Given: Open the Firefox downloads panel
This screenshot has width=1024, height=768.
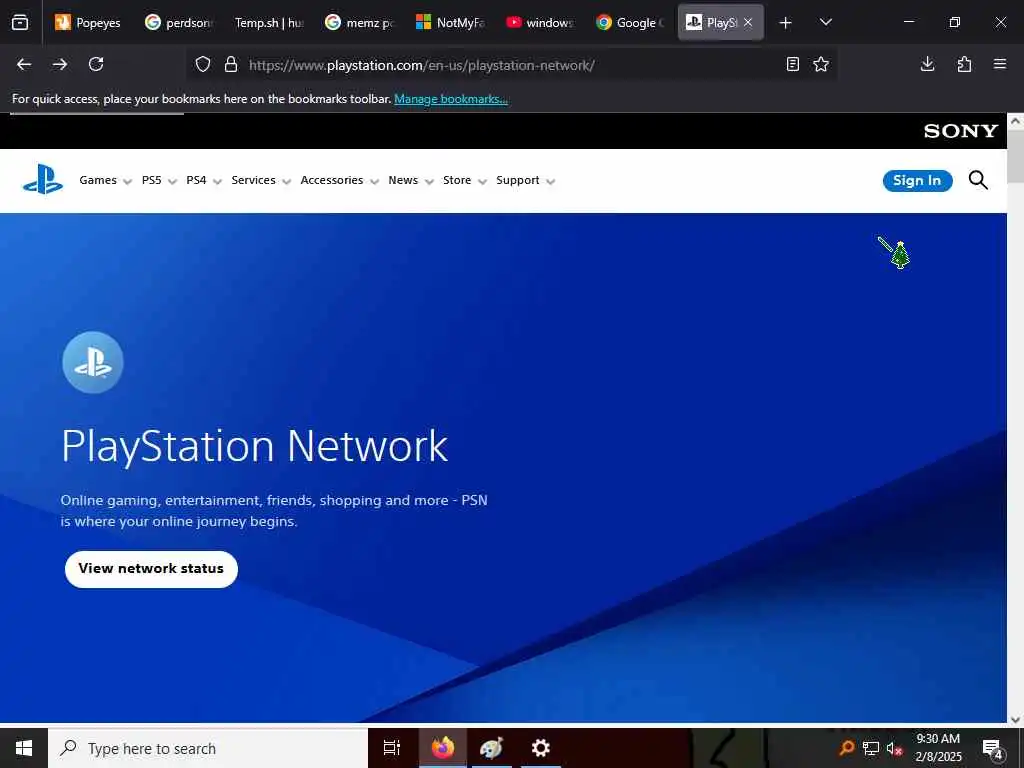Looking at the screenshot, I should tap(927, 64).
